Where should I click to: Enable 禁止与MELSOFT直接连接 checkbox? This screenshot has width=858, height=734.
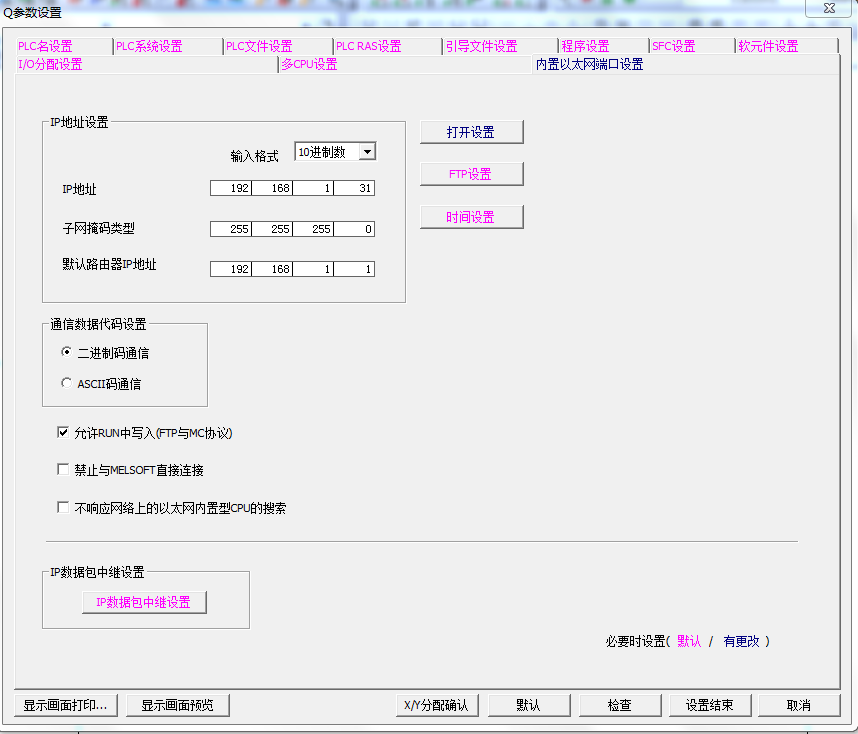click(64, 470)
